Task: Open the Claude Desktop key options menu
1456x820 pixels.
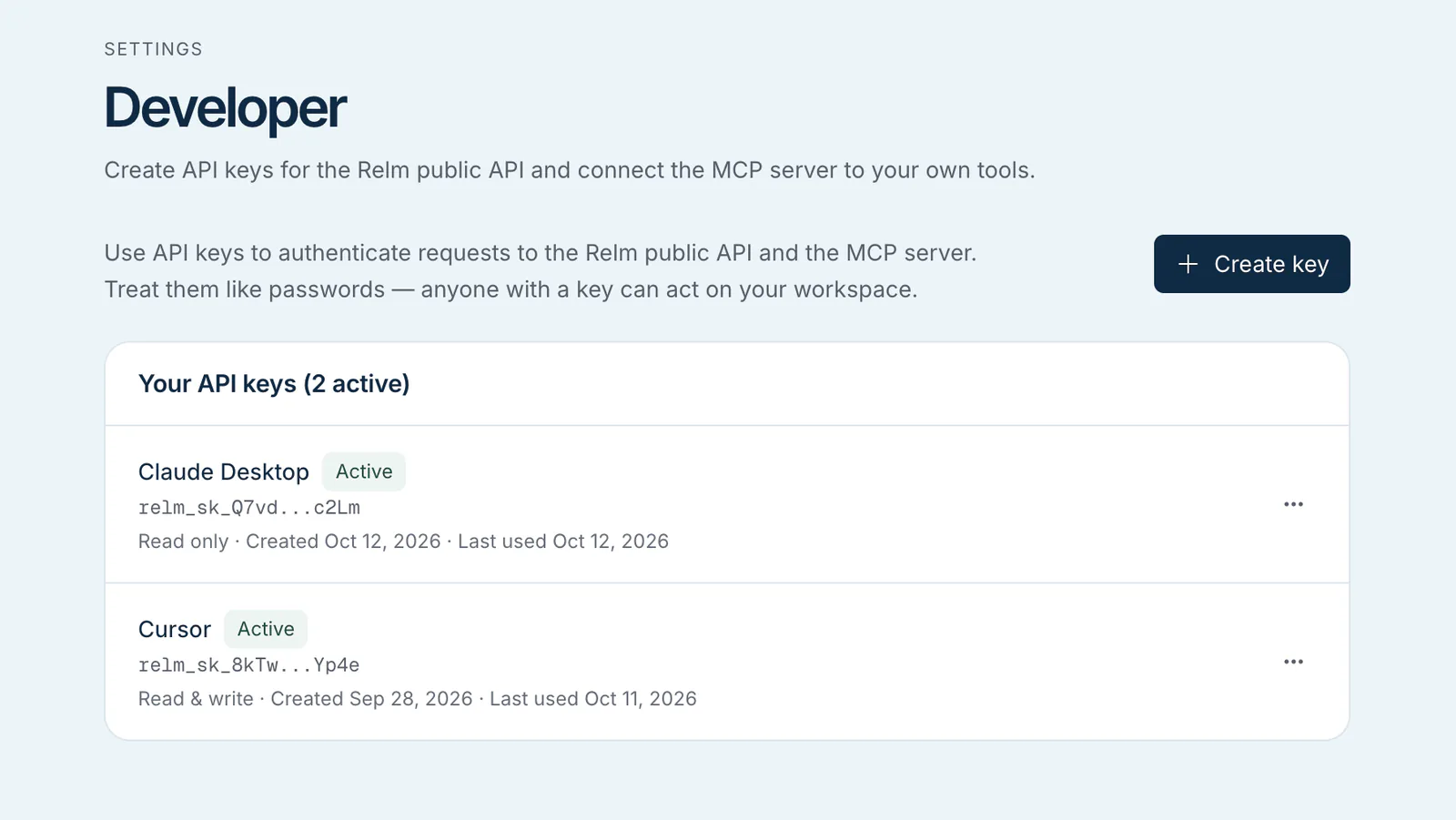Action: (x=1293, y=504)
